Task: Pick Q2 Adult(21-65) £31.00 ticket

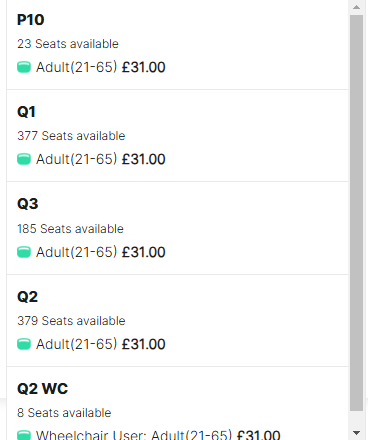Action: (101, 344)
